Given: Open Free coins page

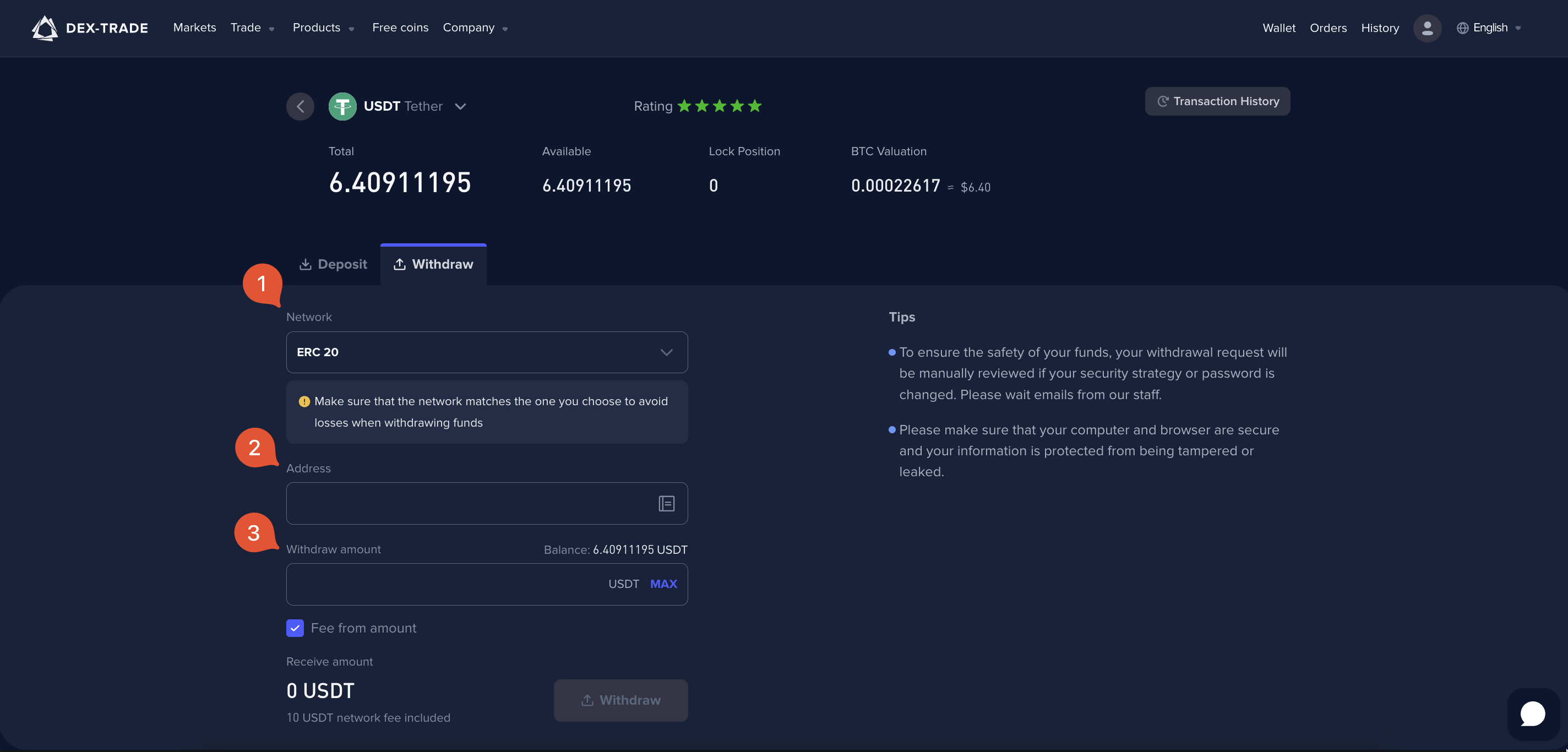Looking at the screenshot, I should click(400, 28).
